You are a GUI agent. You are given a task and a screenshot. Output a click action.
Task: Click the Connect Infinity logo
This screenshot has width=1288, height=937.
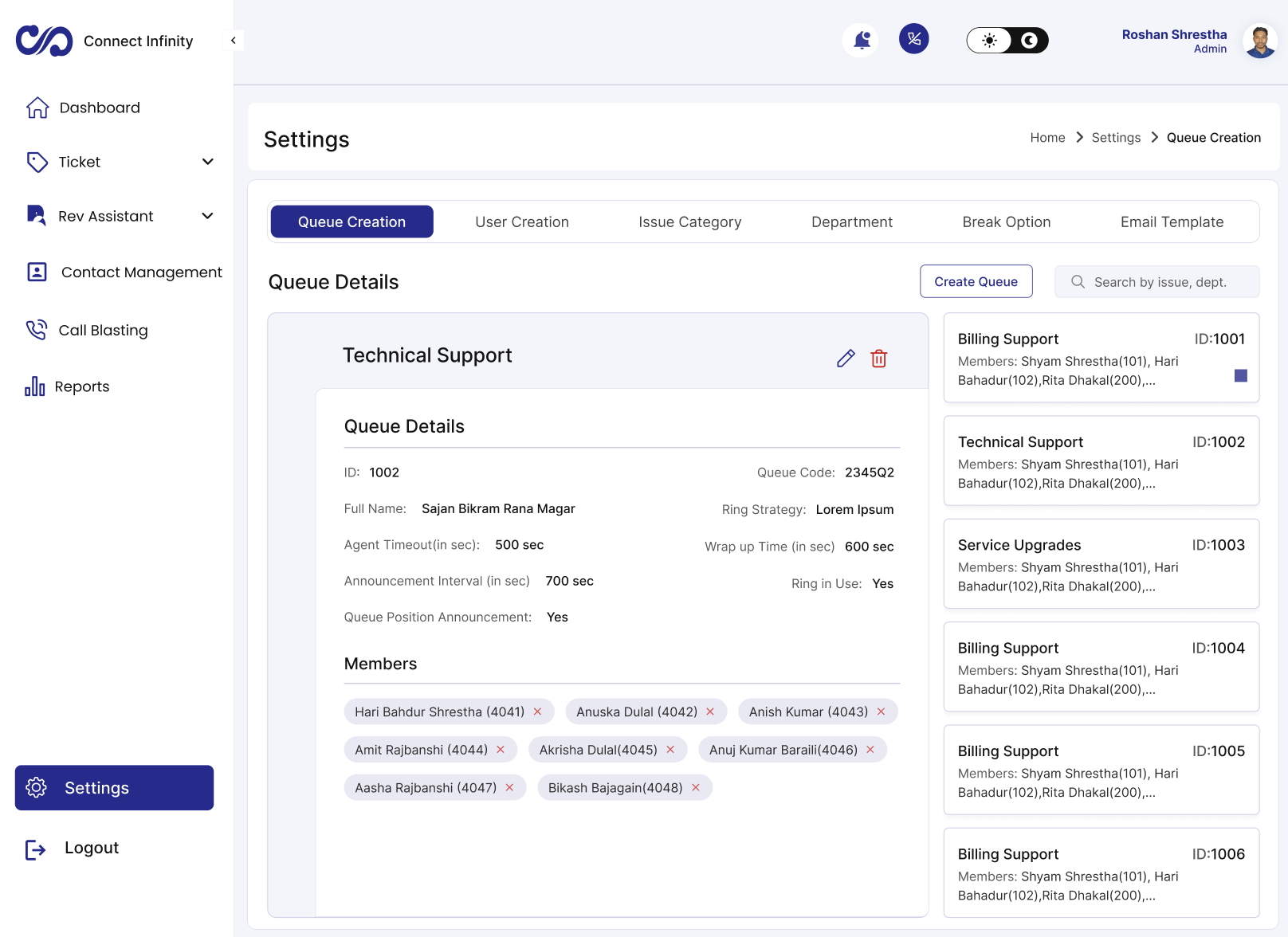pos(44,41)
